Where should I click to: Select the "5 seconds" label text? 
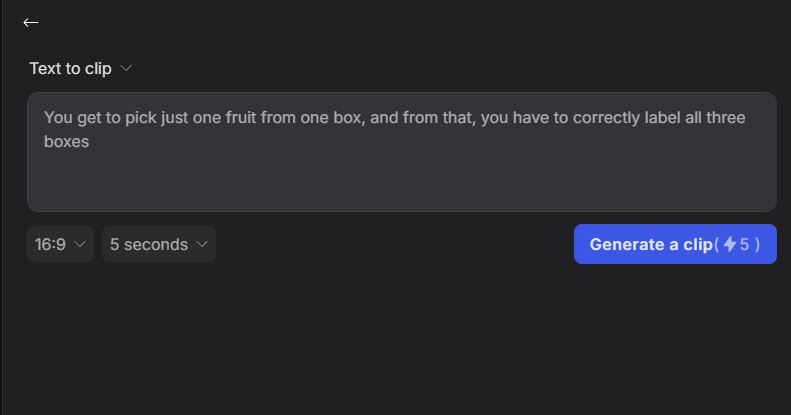[148, 244]
